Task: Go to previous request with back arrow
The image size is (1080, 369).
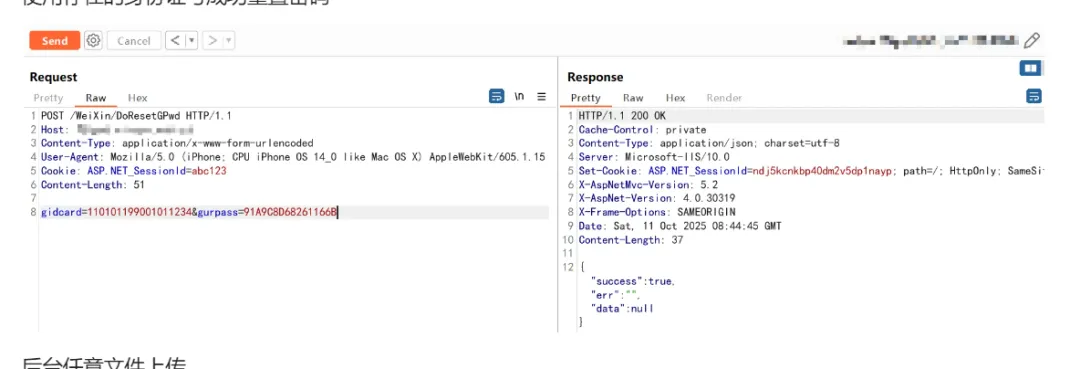Action: click(175, 41)
